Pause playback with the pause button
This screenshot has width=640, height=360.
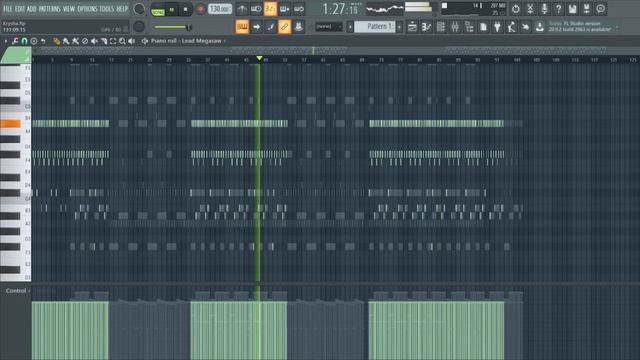[x=172, y=9]
